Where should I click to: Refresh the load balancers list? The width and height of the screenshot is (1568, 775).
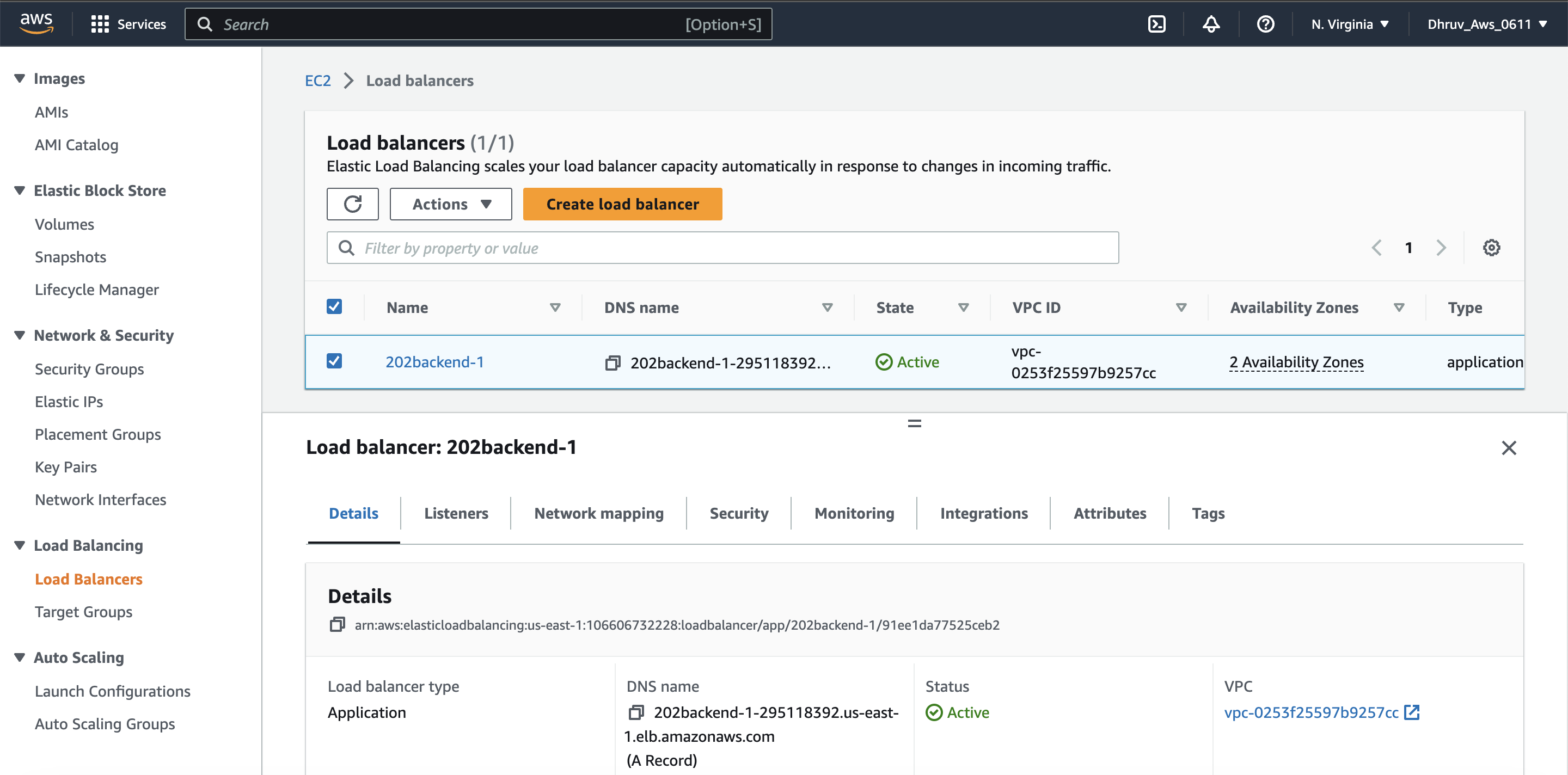[x=352, y=204]
